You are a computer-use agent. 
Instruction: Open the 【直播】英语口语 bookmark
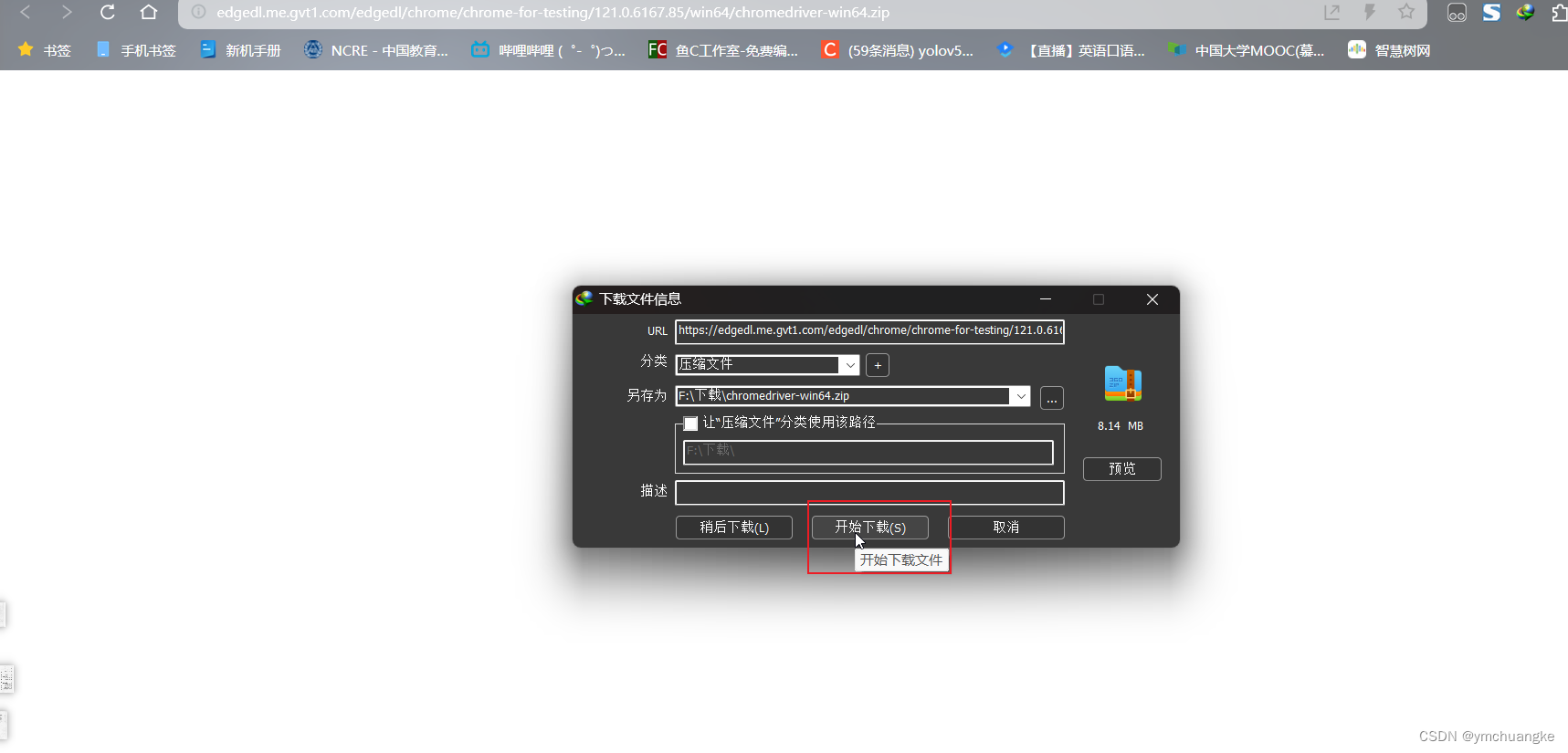click(x=1070, y=50)
